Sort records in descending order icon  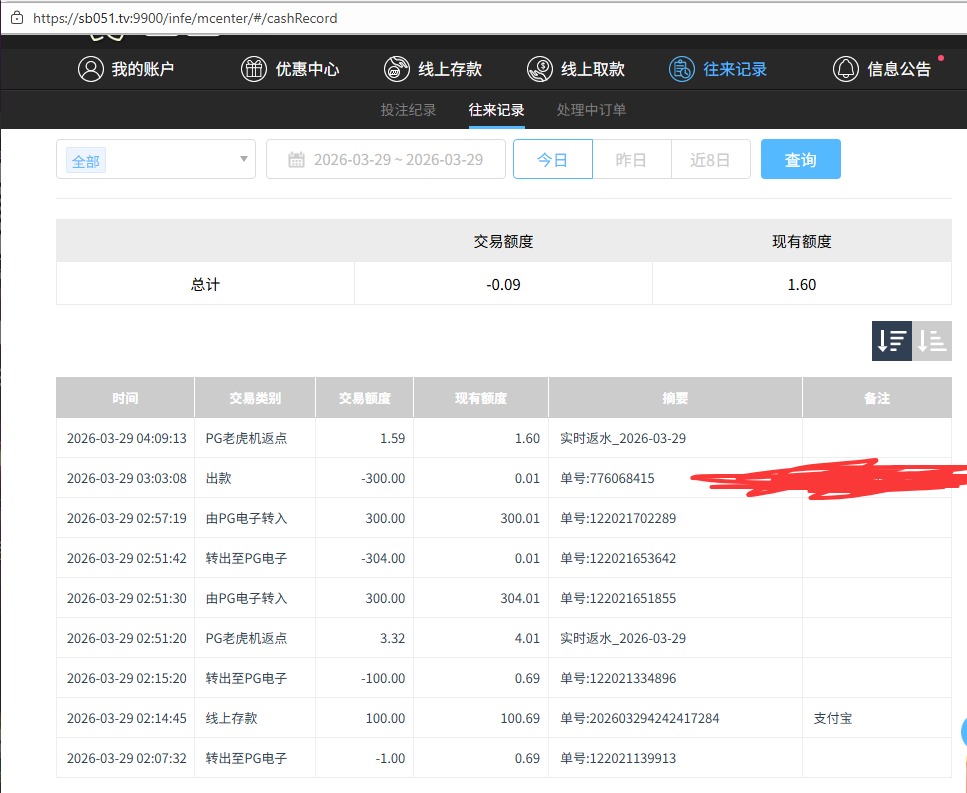pos(891,341)
